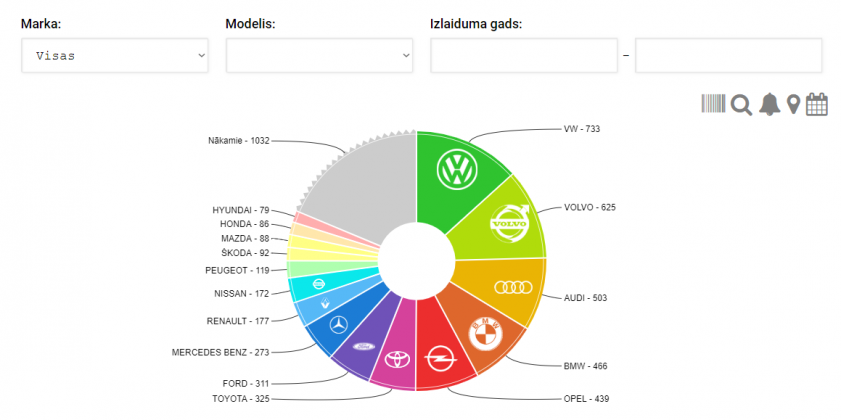
Task: Open the Marka dropdown showing Visas
Action: click(114, 56)
